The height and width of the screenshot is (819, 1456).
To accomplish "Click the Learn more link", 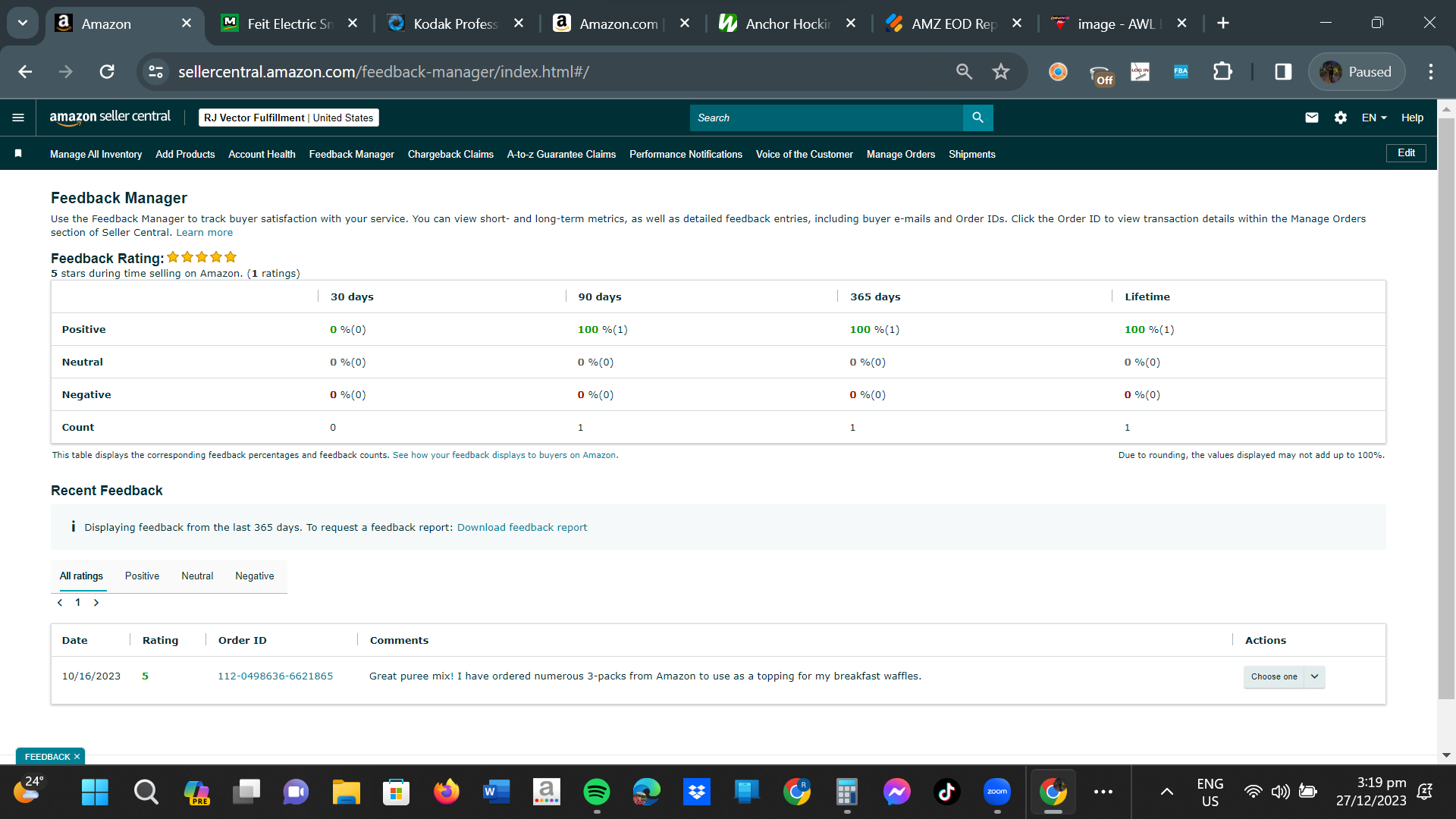I will coord(204,233).
